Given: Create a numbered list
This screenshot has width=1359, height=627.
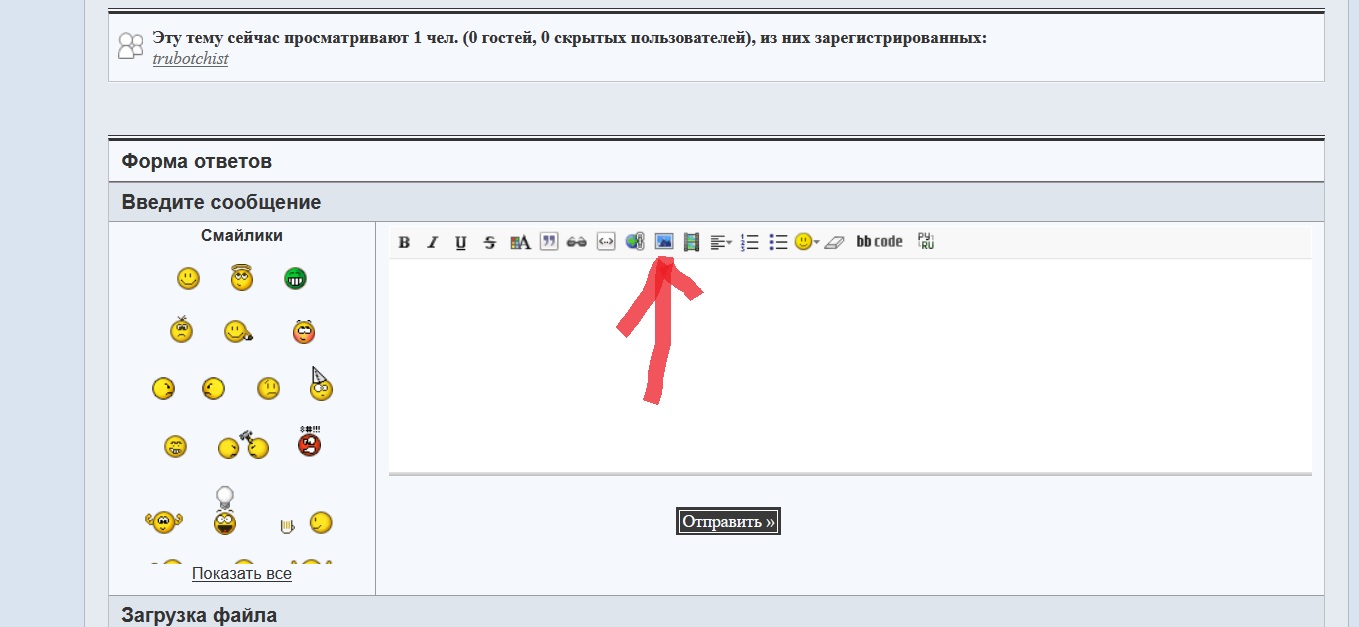Looking at the screenshot, I should click(x=750, y=242).
